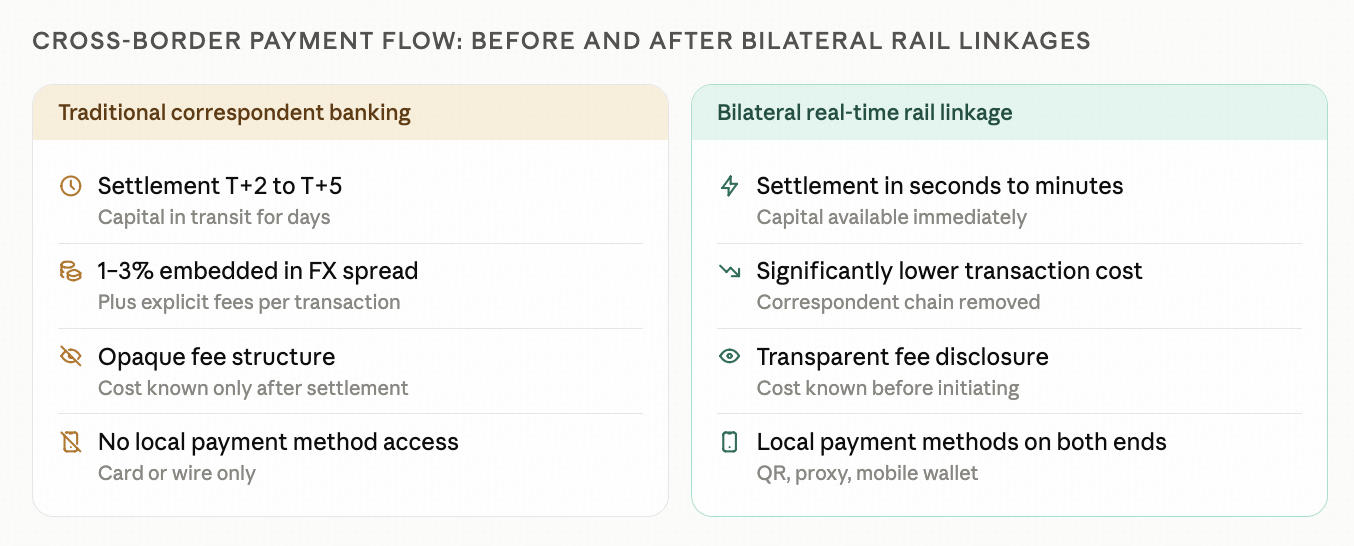Screen dimensions: 1354x546
Task: Click the QR, proxy, mobile wallet subtitle
Action: 868,473
